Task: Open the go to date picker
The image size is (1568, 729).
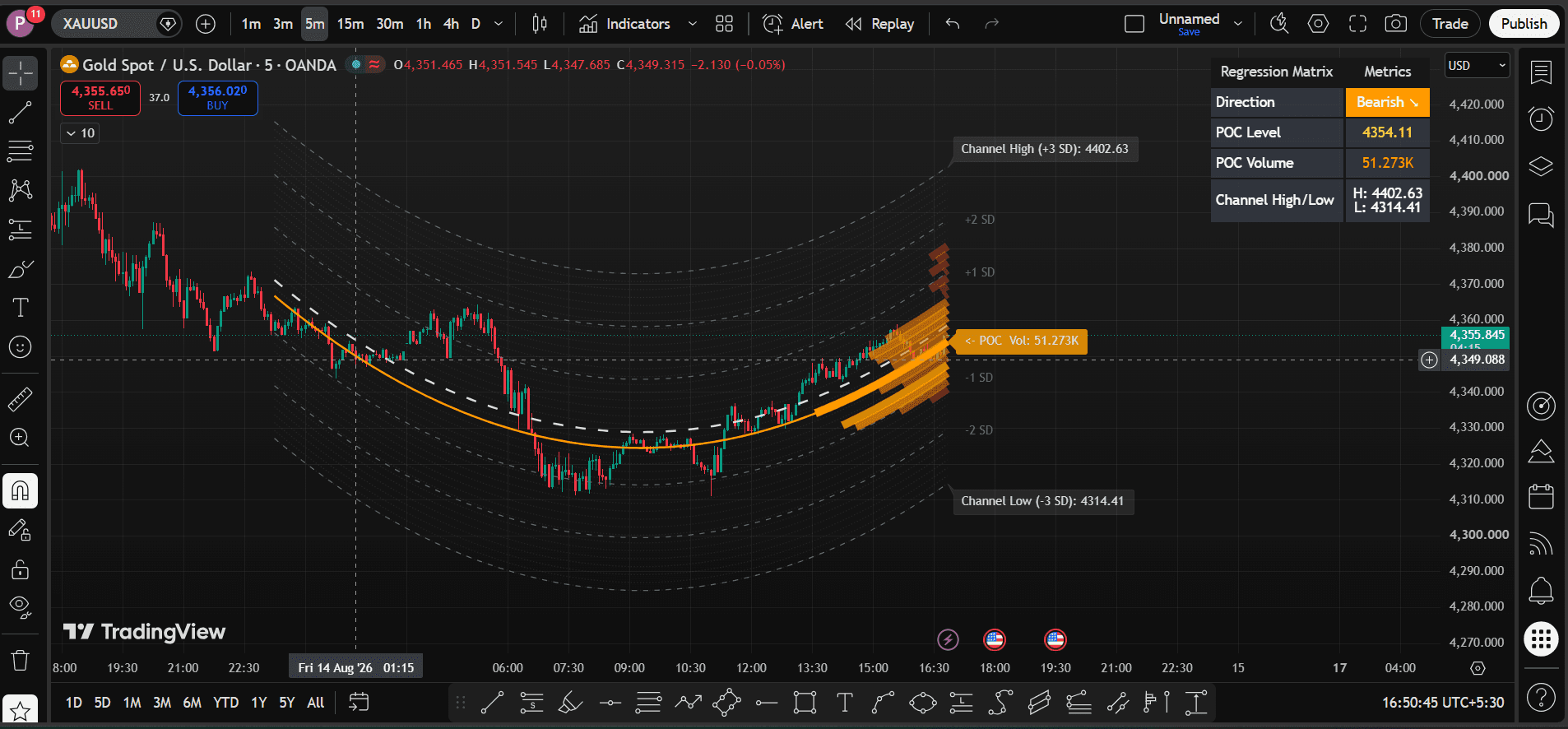Action: click(x=359, y=702)
